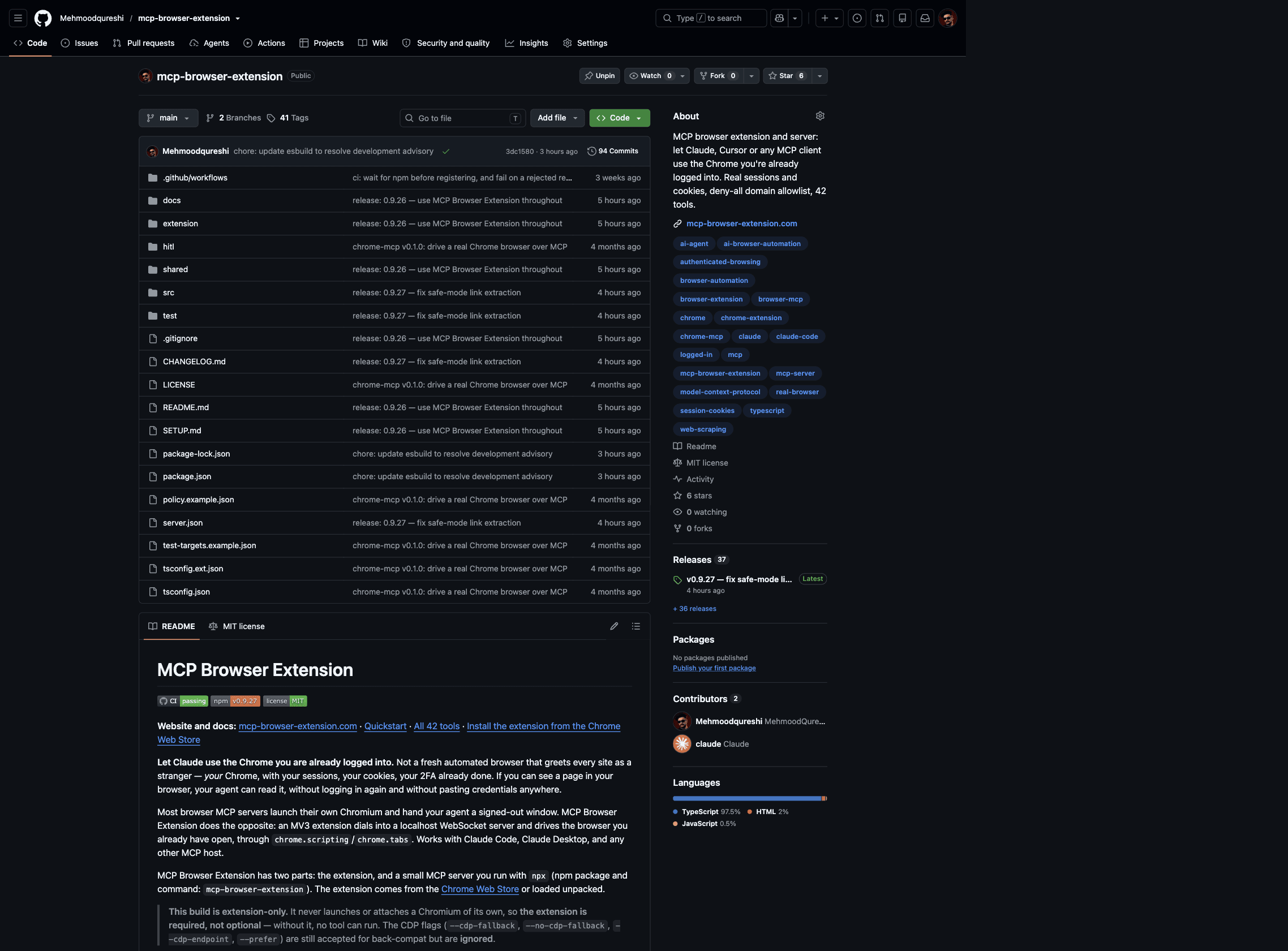Open the Fork options dropdown arrow
The image size is (1288, 951).
(752, 75)
